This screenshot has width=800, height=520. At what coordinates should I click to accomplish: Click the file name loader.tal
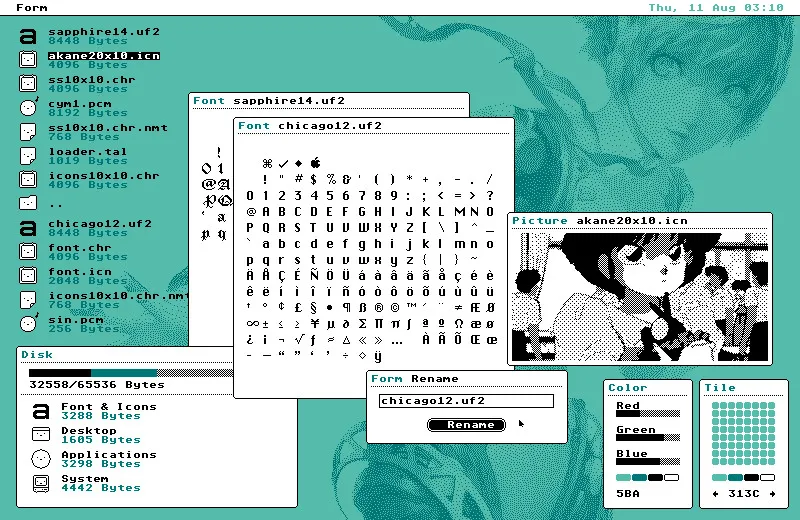coord(88,152)
